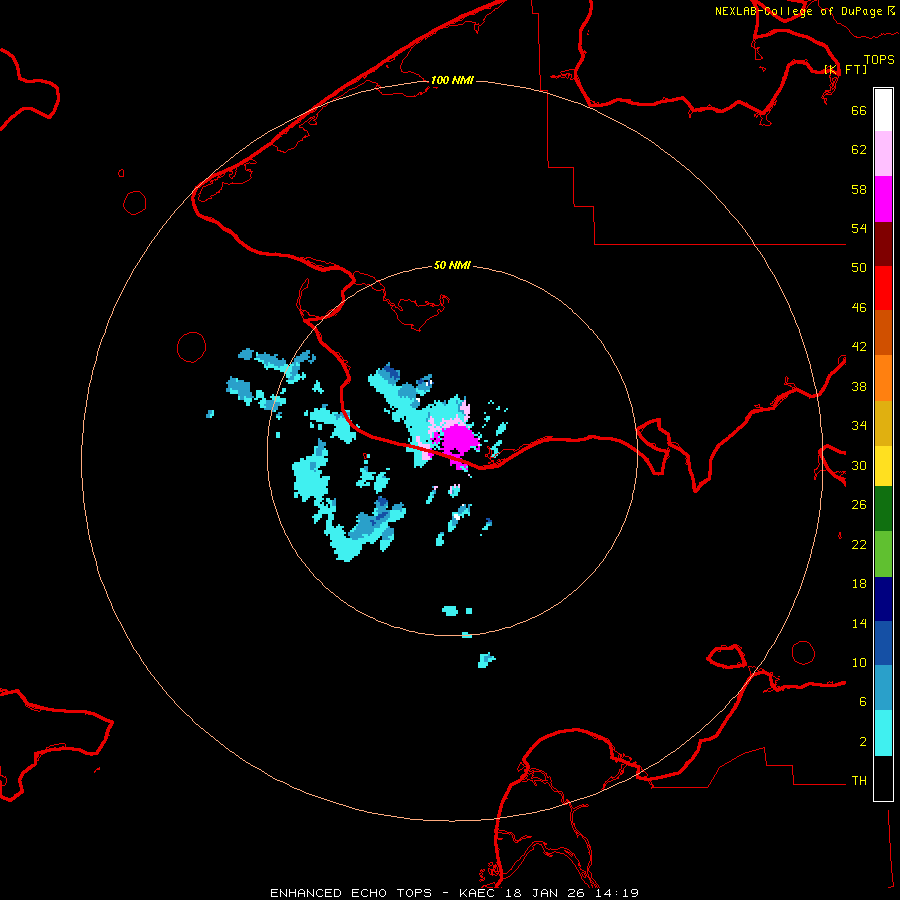Click the 38 value on the scale

click(859, 387)
